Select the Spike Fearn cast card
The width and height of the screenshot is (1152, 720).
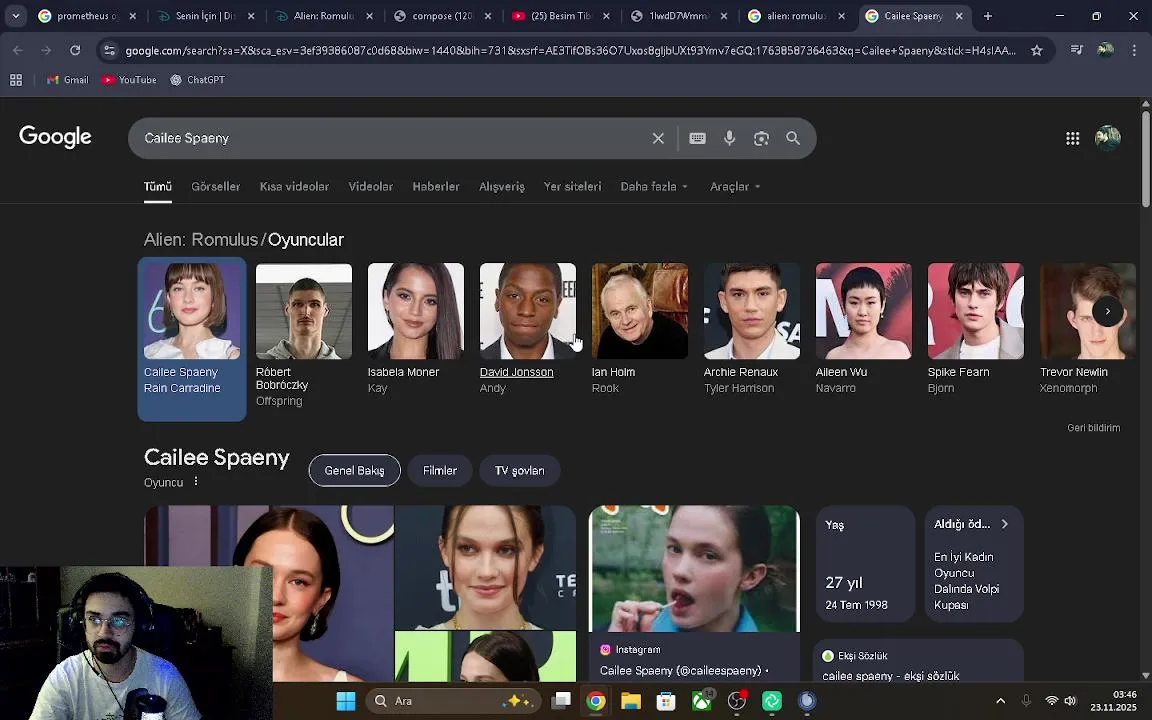(x=976, y=328)
